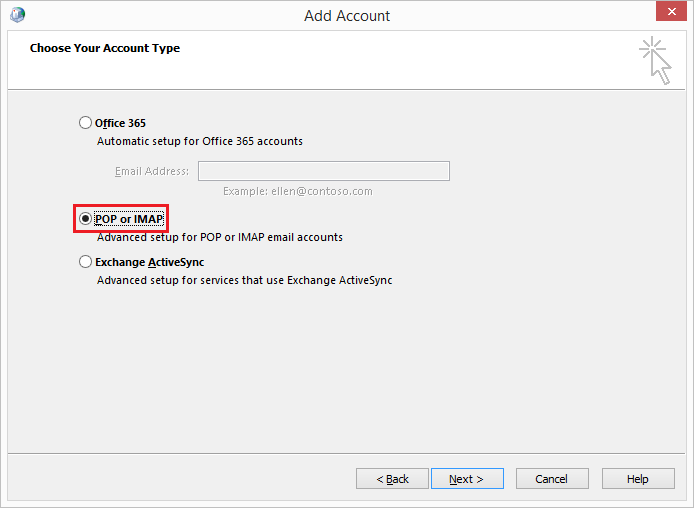This screenshot has width=694, height=508.
Task: Click 'Advanced setup for POP or IMAP' description
Action: (220, 237)
